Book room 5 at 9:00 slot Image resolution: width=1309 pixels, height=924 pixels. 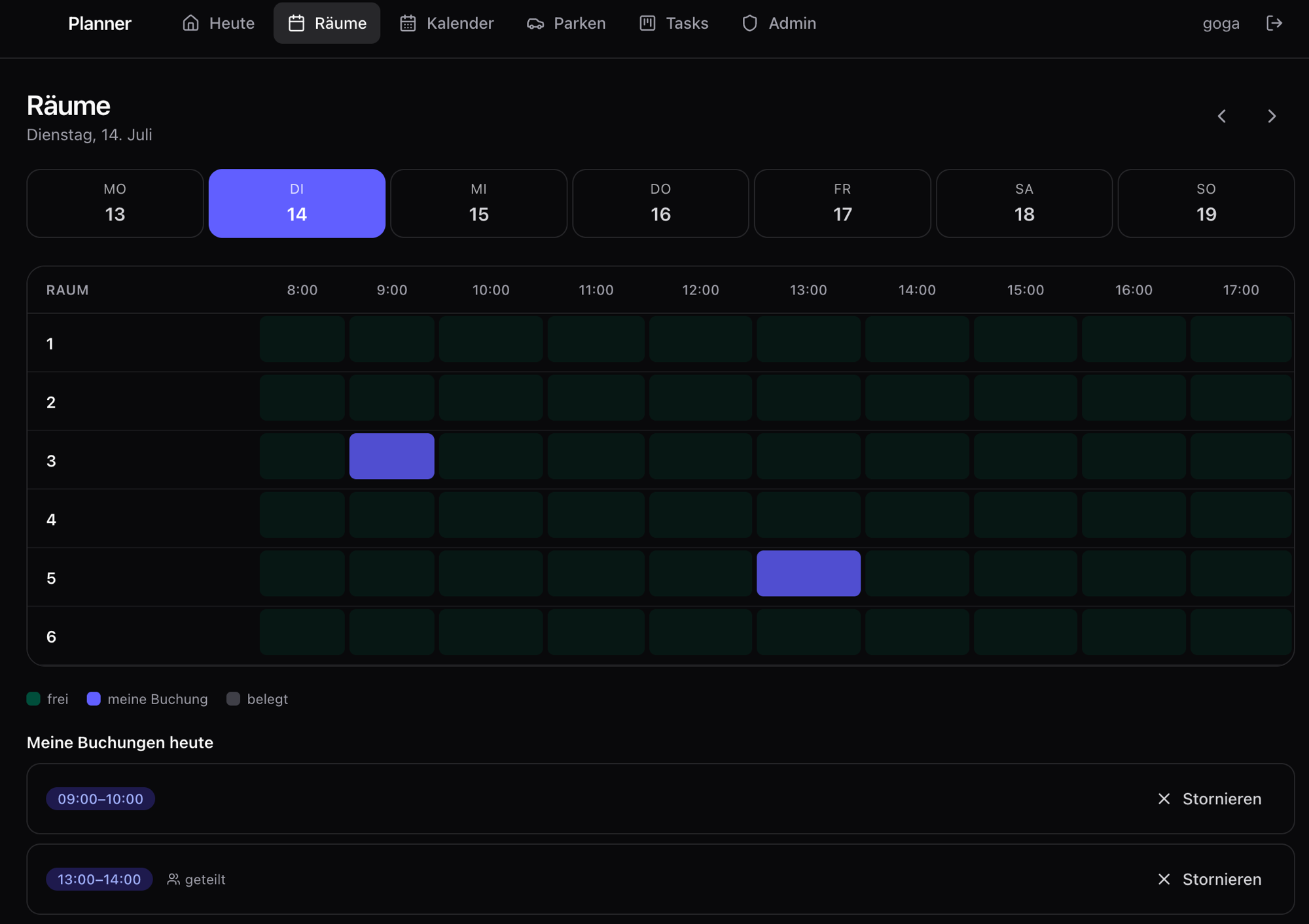[392, 573]
